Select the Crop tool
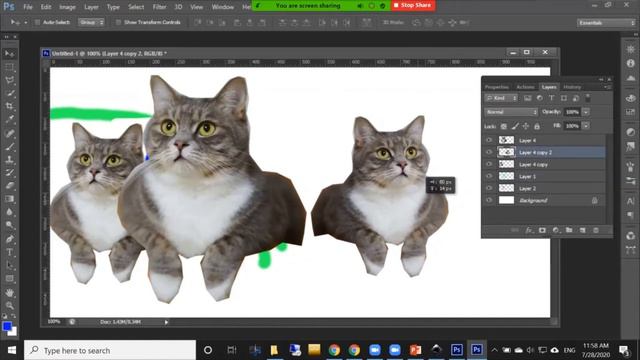This screenshot has height=360, width=640. [x=9, y=106]
